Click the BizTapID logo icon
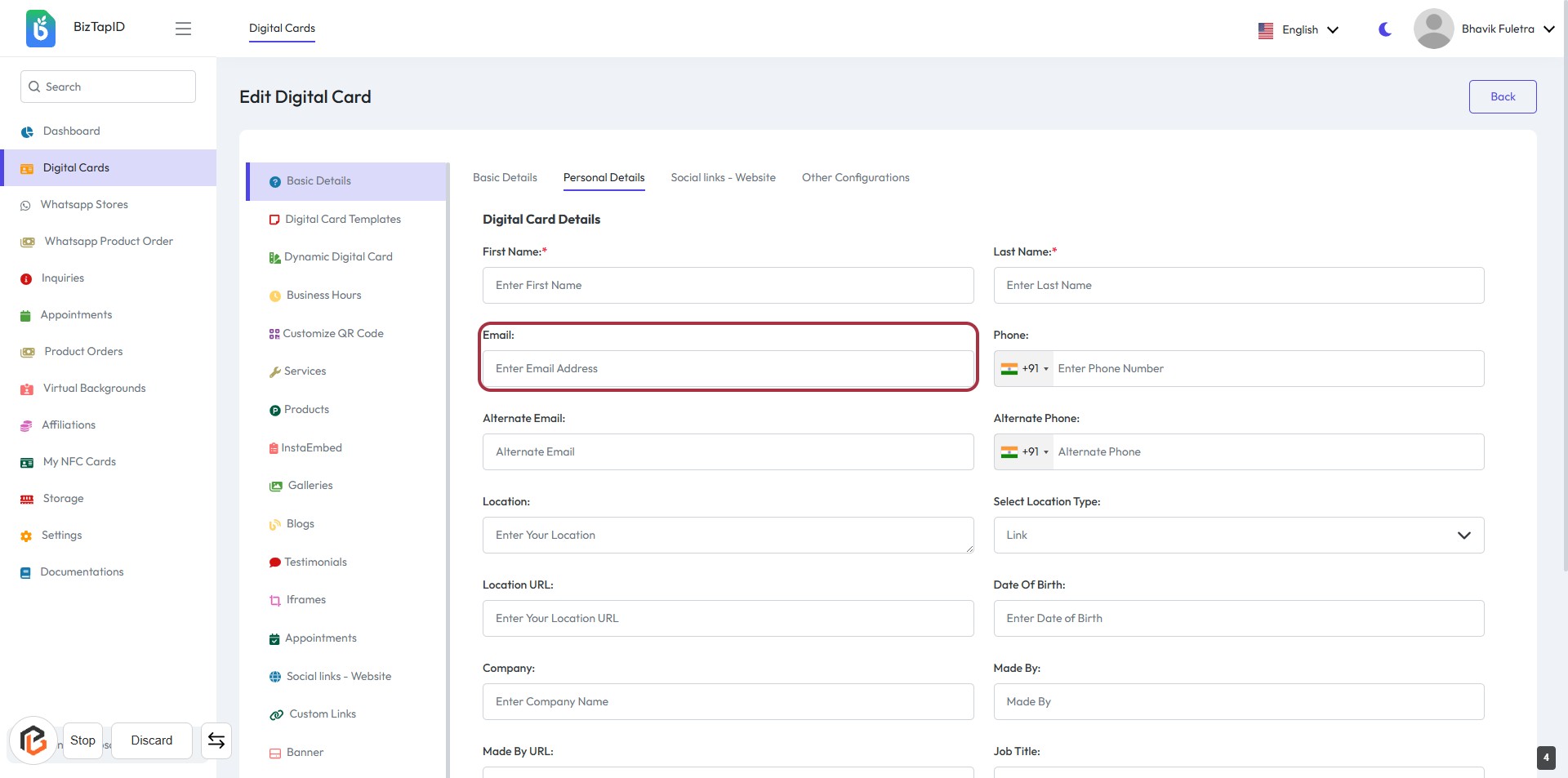Image resolution: width=1568 pixels, height=778 pixels. (40, 29)
